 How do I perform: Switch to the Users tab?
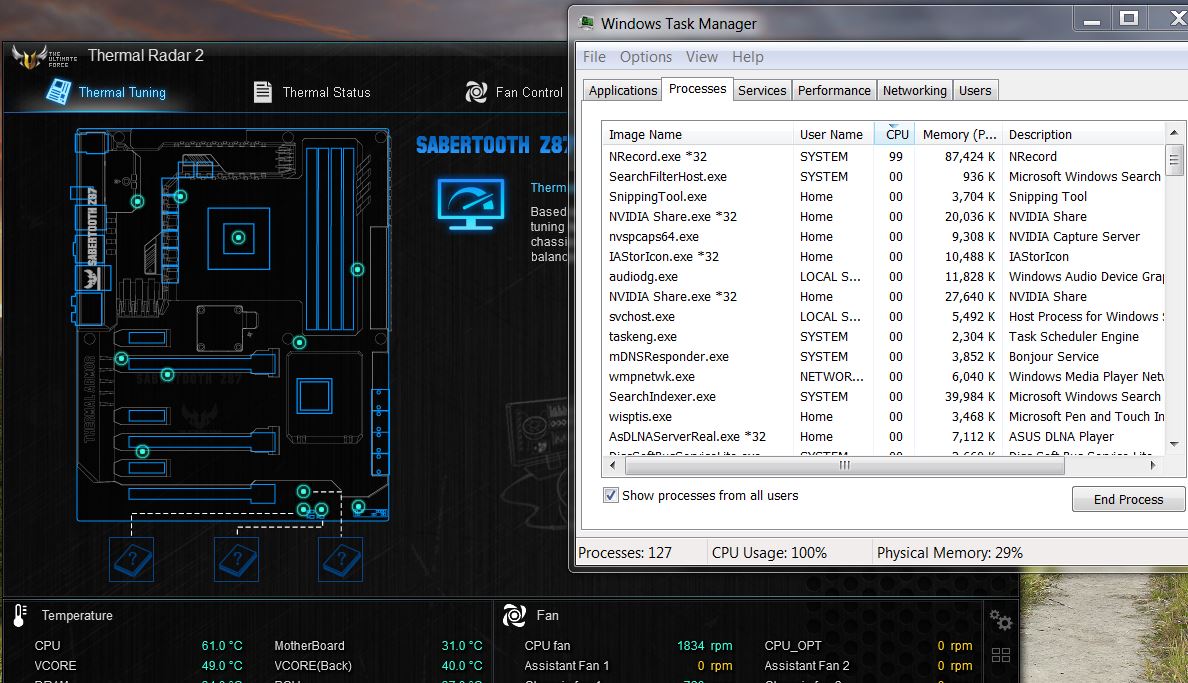pos(975,90)
